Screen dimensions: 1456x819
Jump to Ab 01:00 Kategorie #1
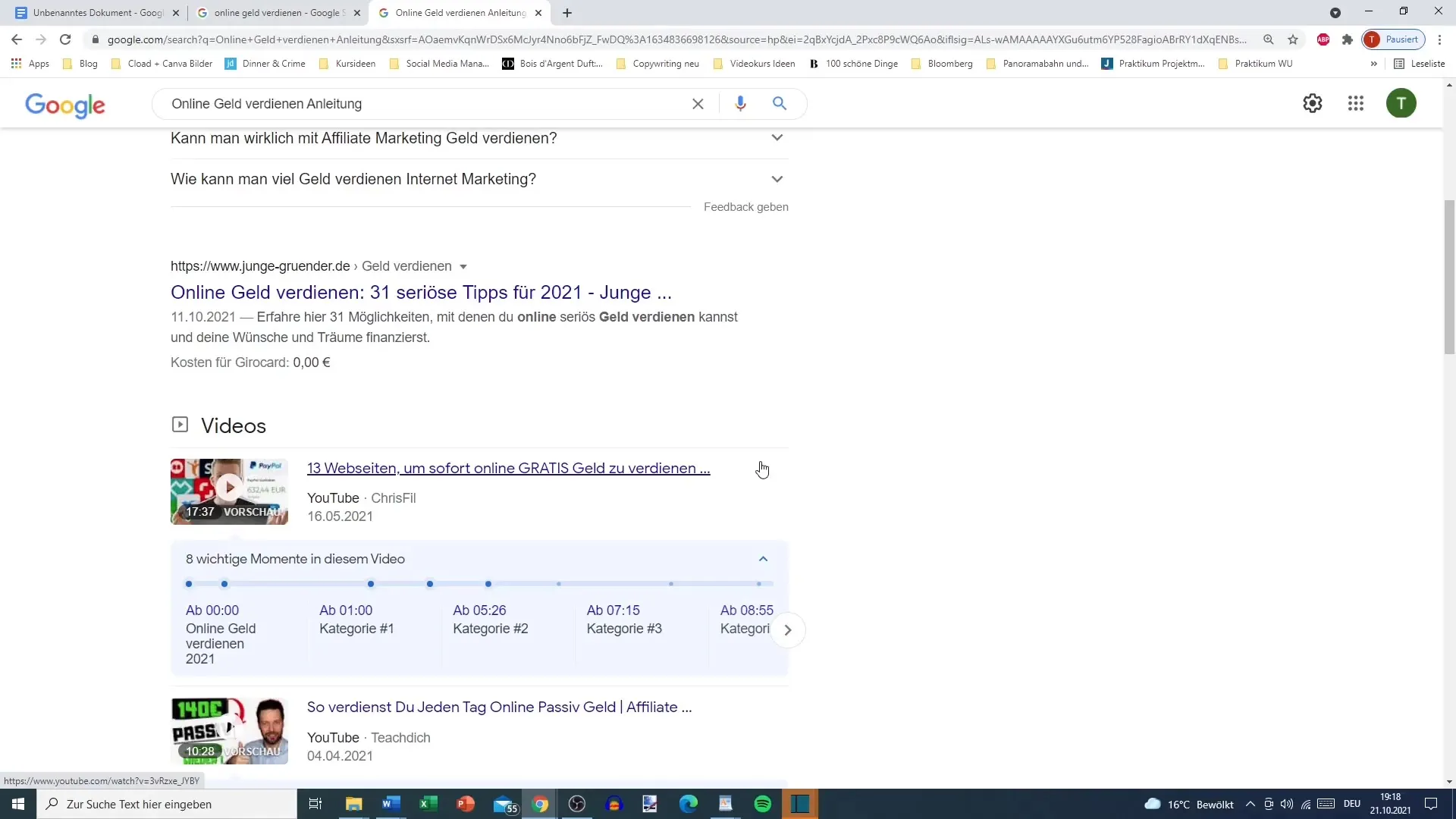click(x=356, y=620)
